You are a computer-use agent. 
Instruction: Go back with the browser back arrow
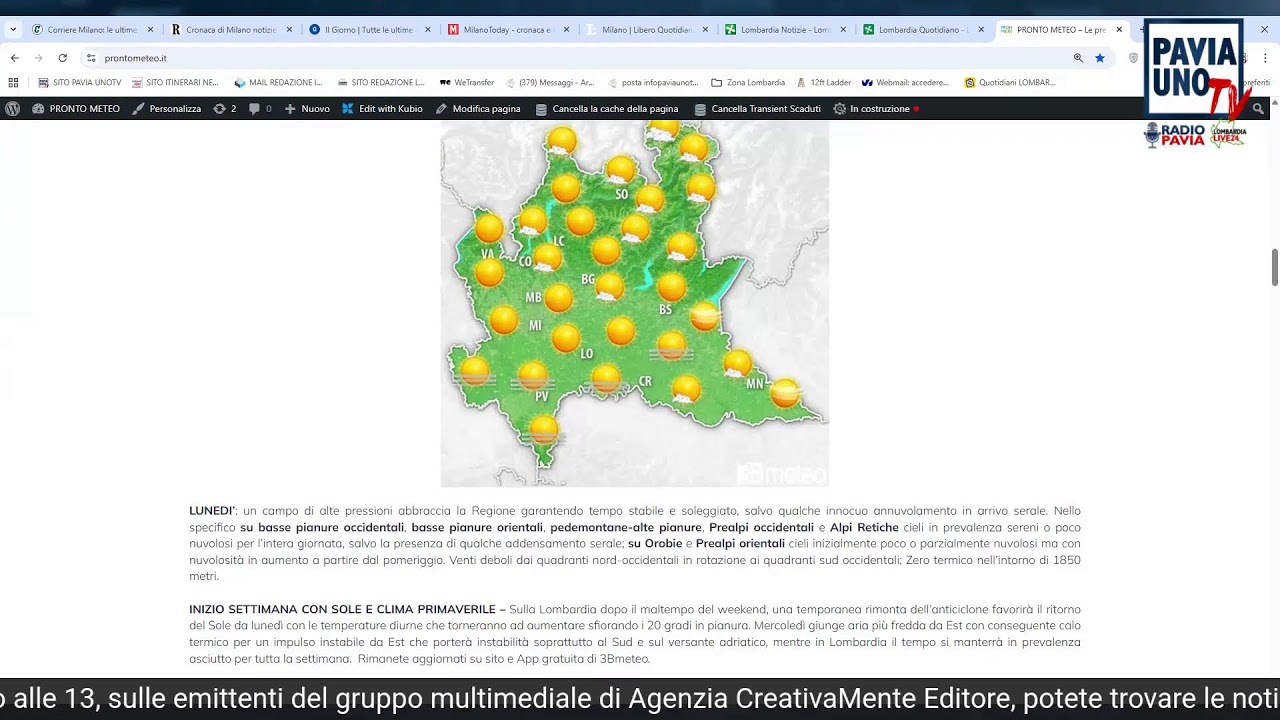15,58
